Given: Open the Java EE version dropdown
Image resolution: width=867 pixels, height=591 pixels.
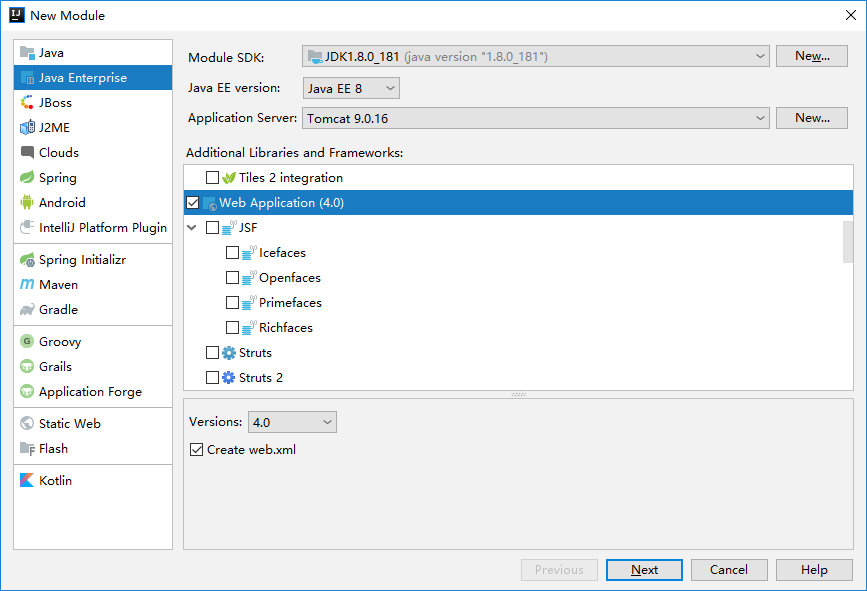Looking at the screenshot, I should (x=351, y=88).
